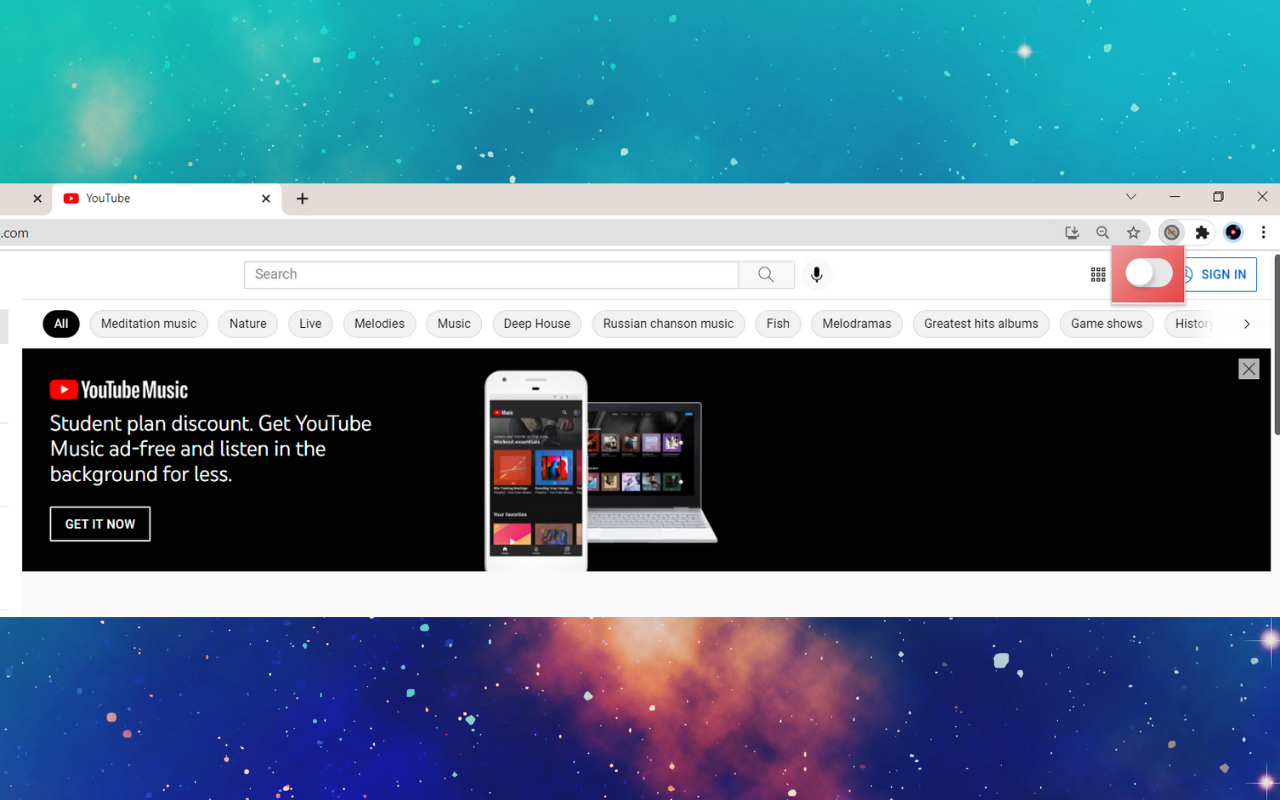Filter by Greatest hits albums chip
The width and height of the screenshot is (1280, 800).
click(x=981, y=324)
